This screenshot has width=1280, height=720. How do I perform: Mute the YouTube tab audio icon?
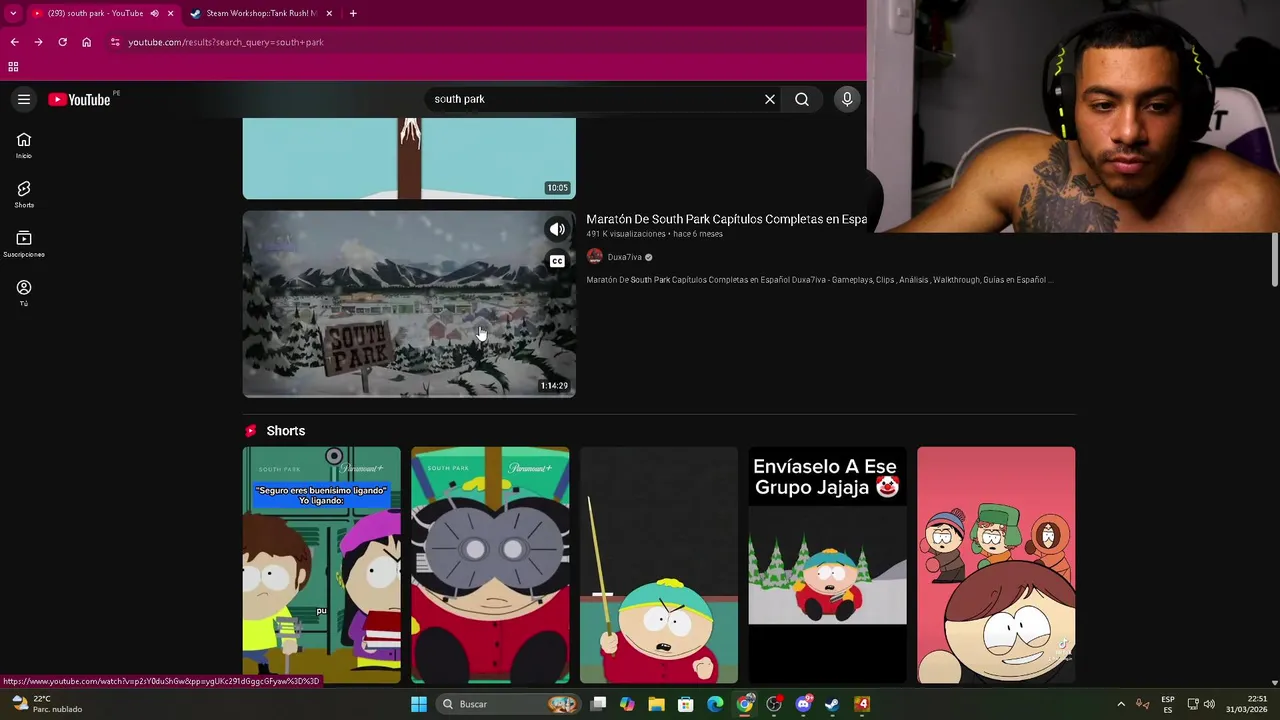pos(154,13)
